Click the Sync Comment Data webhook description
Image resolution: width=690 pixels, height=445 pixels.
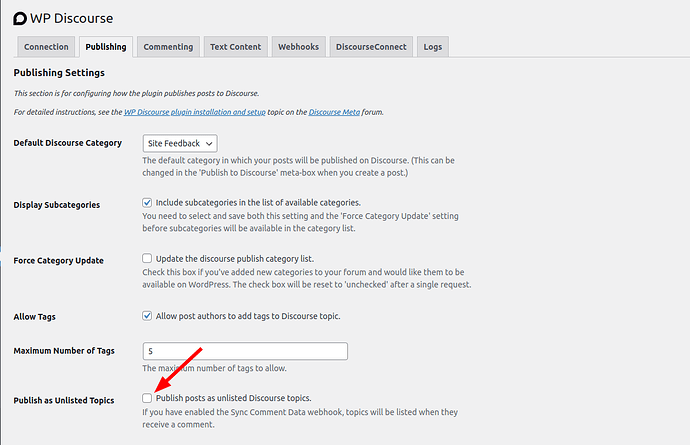300,418
